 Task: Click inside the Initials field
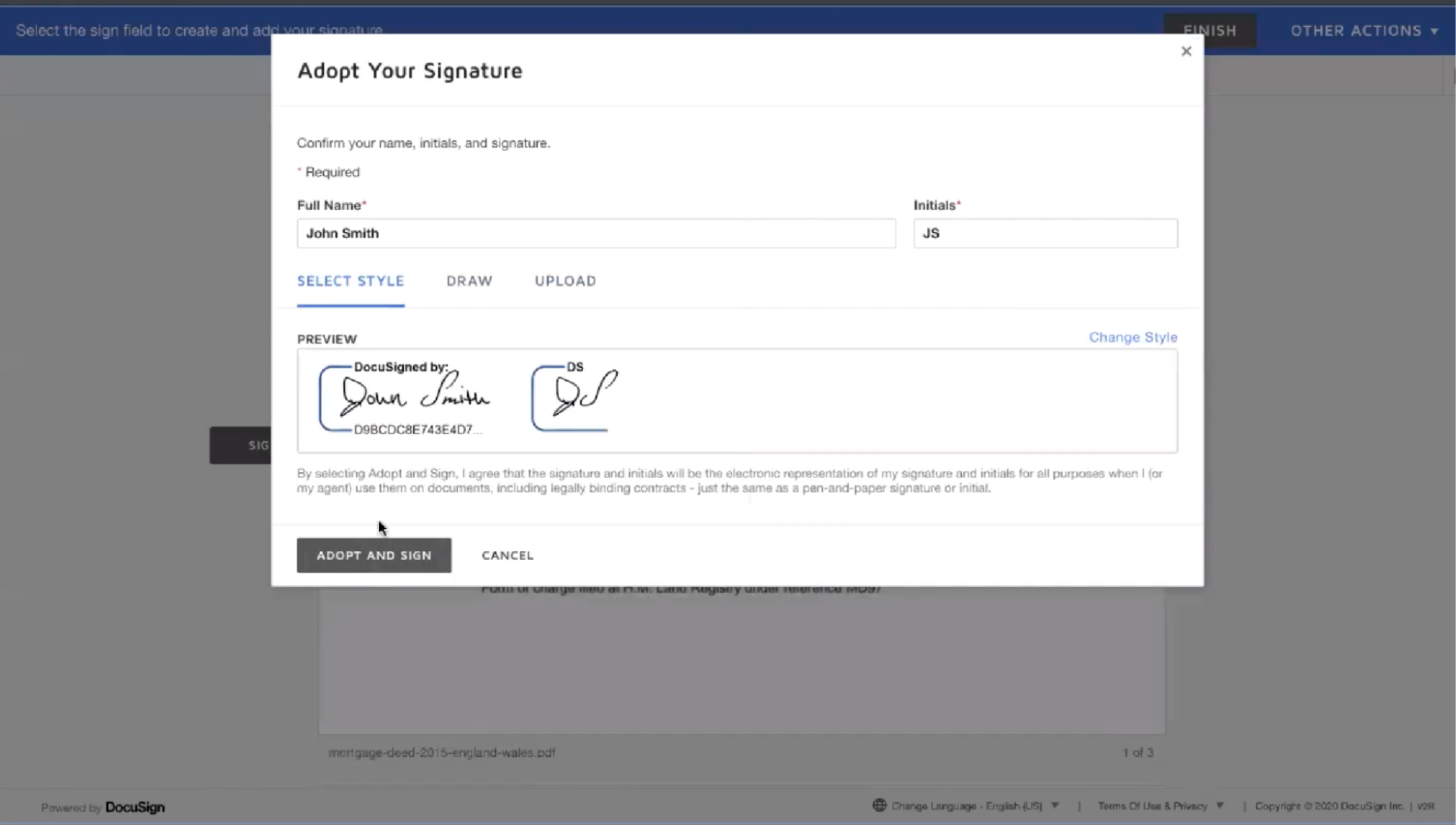coord(1044,233)
